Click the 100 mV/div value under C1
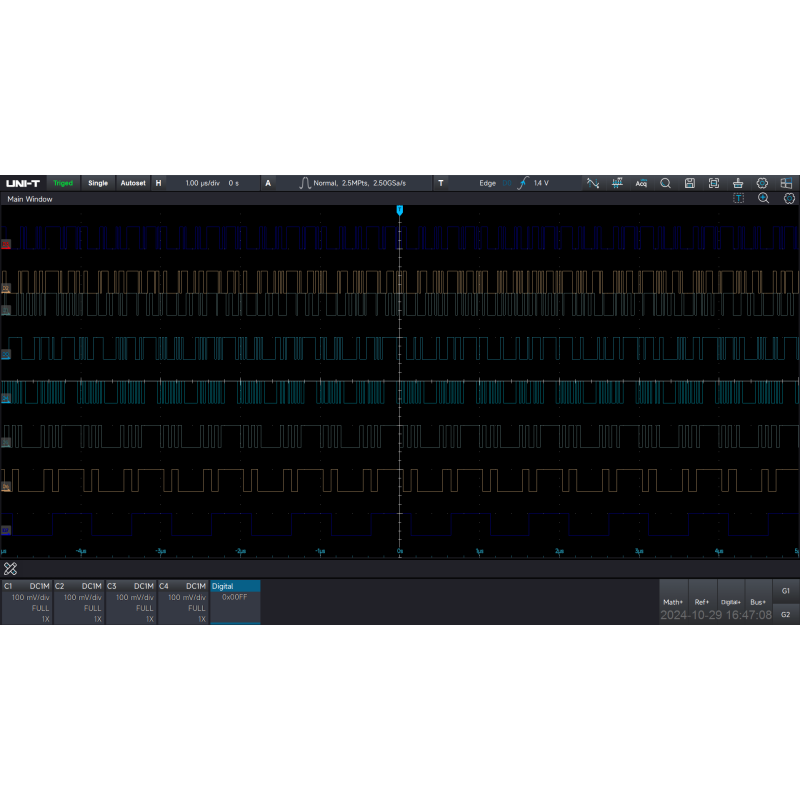 click(31, 597)
